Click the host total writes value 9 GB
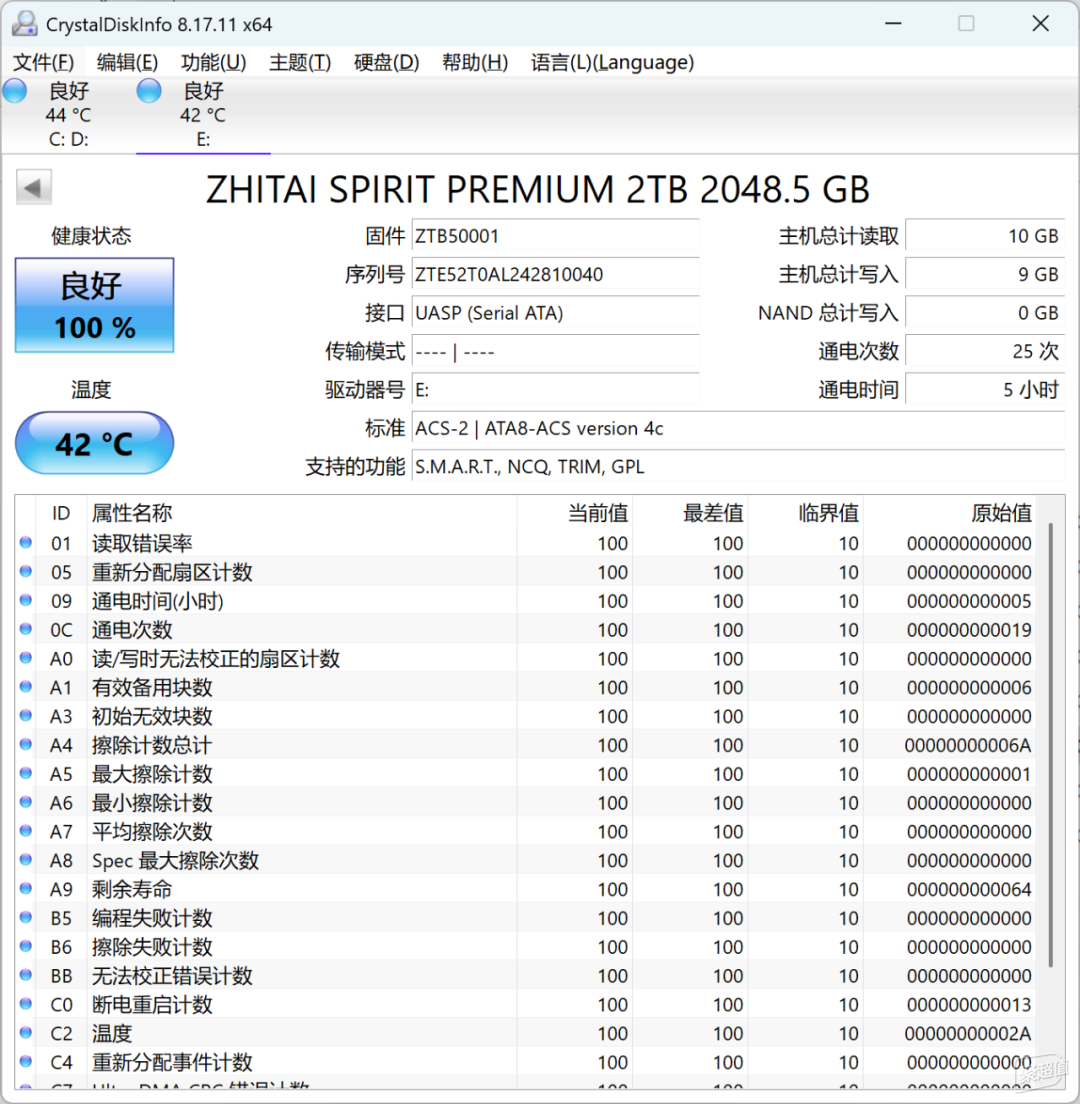Screen dimensions: 1080x1104 click(985, 275)
